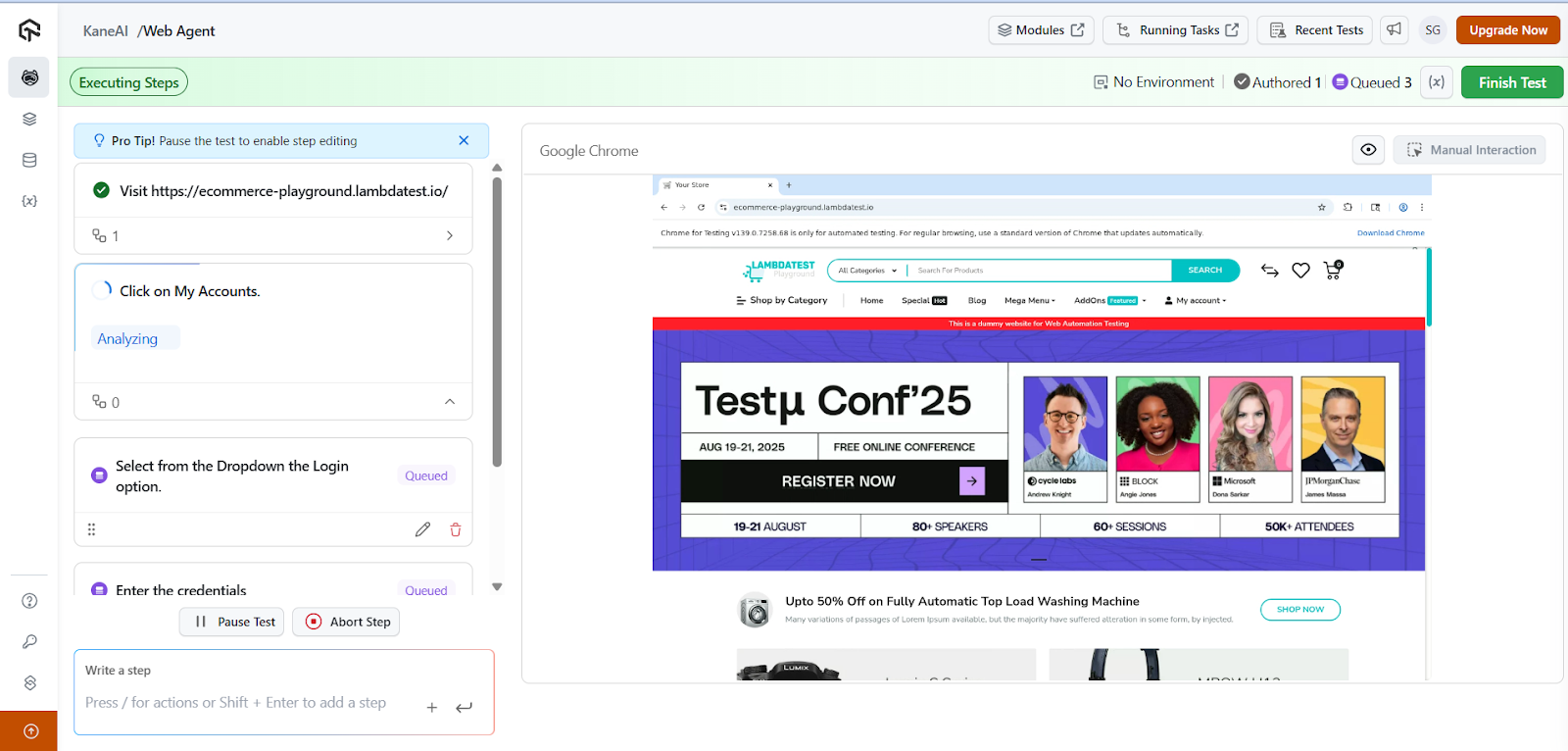The image size is (1568, 751).
Task: Click the orange upgrade arrow icon
Action: (29, 730)
